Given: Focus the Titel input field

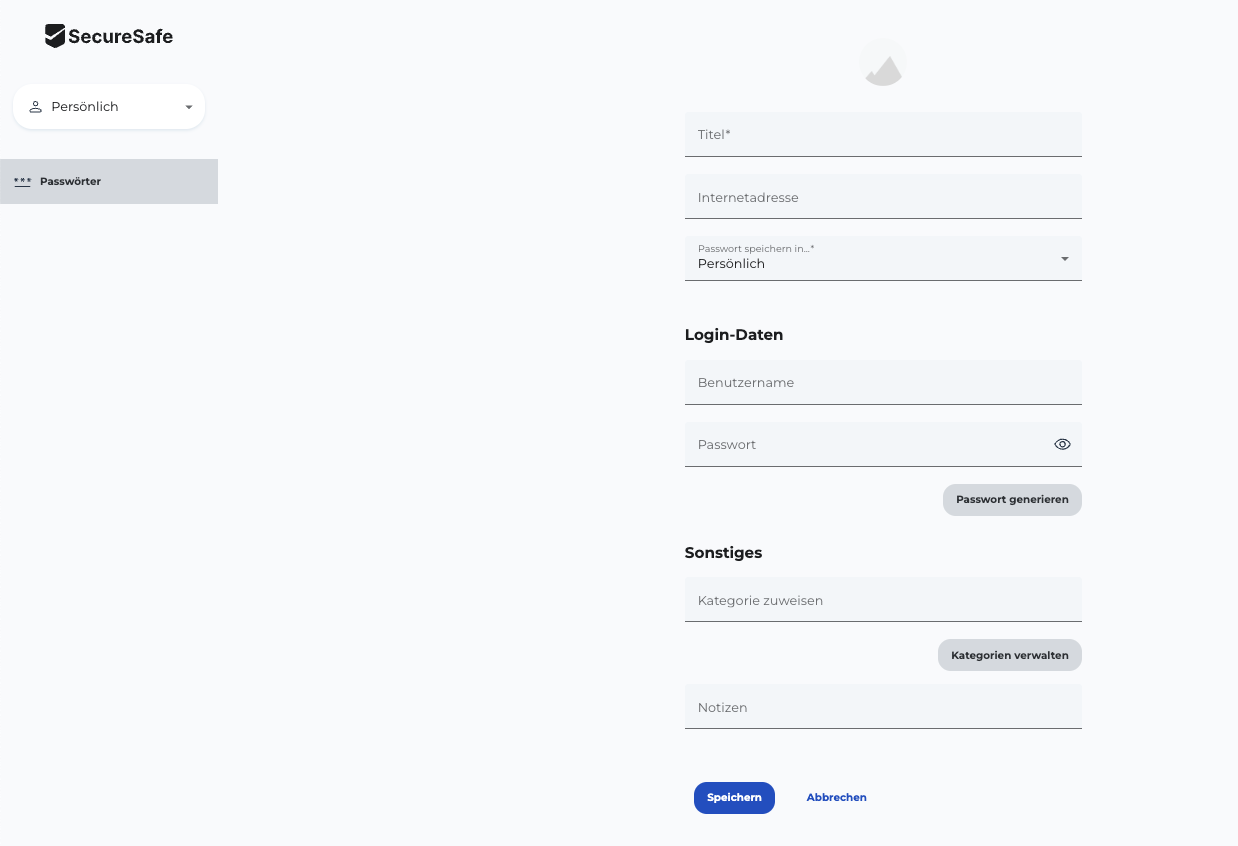Looking at the screenshot, I should pos(883,134).
